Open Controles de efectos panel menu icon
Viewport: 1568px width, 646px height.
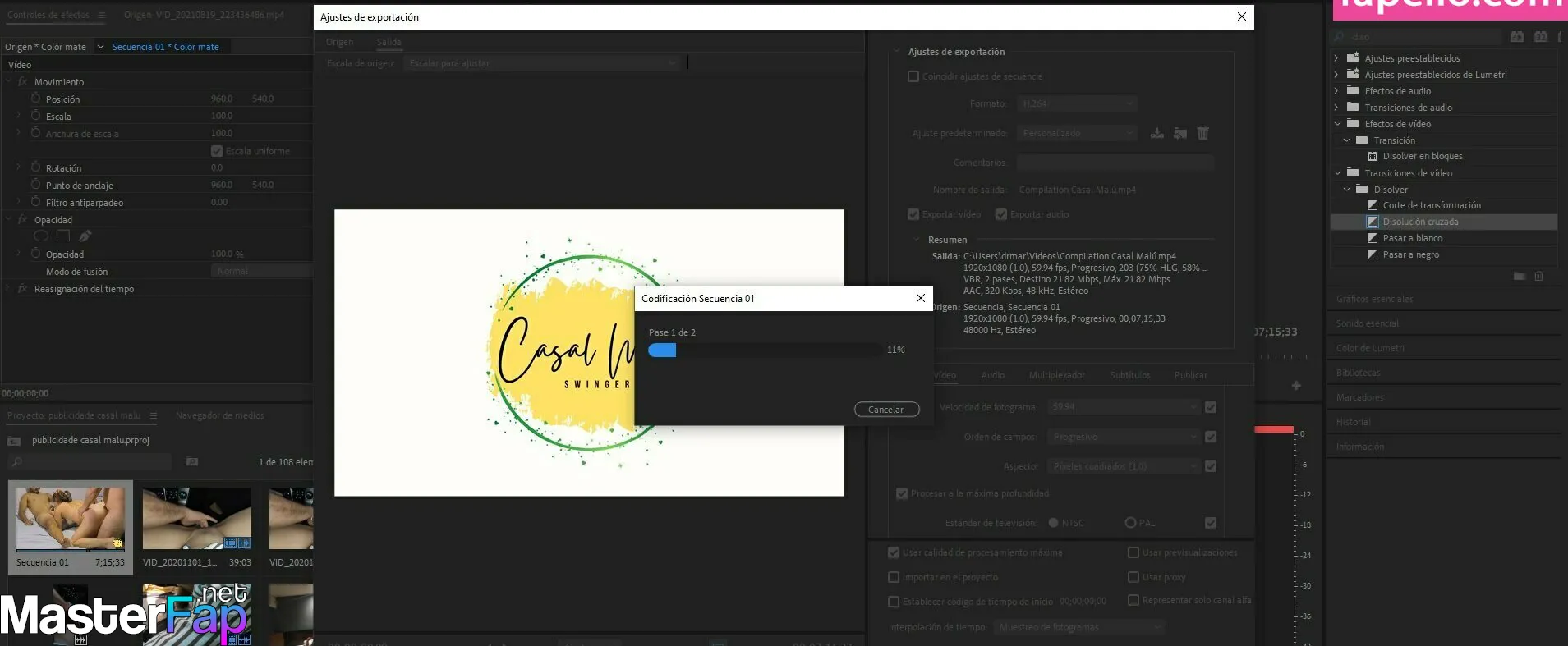click(x=102, y=15)
